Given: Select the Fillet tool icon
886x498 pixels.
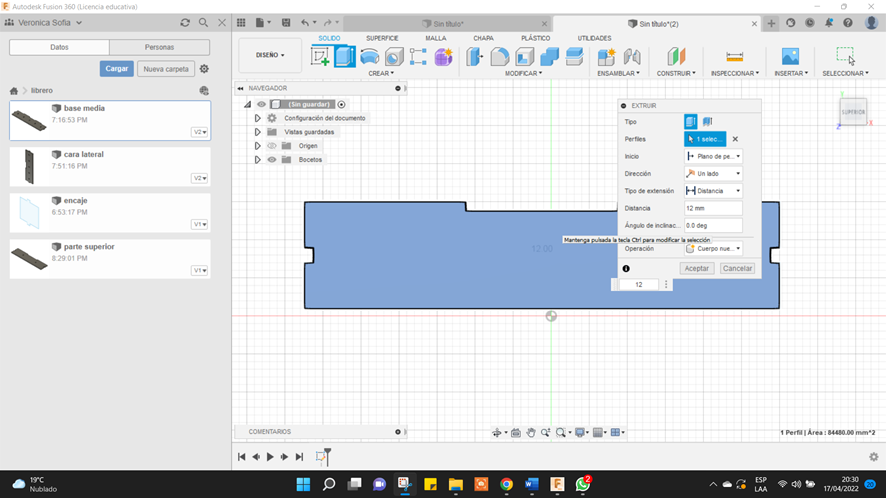Looking at the screenshot, I should pos(500,57).
